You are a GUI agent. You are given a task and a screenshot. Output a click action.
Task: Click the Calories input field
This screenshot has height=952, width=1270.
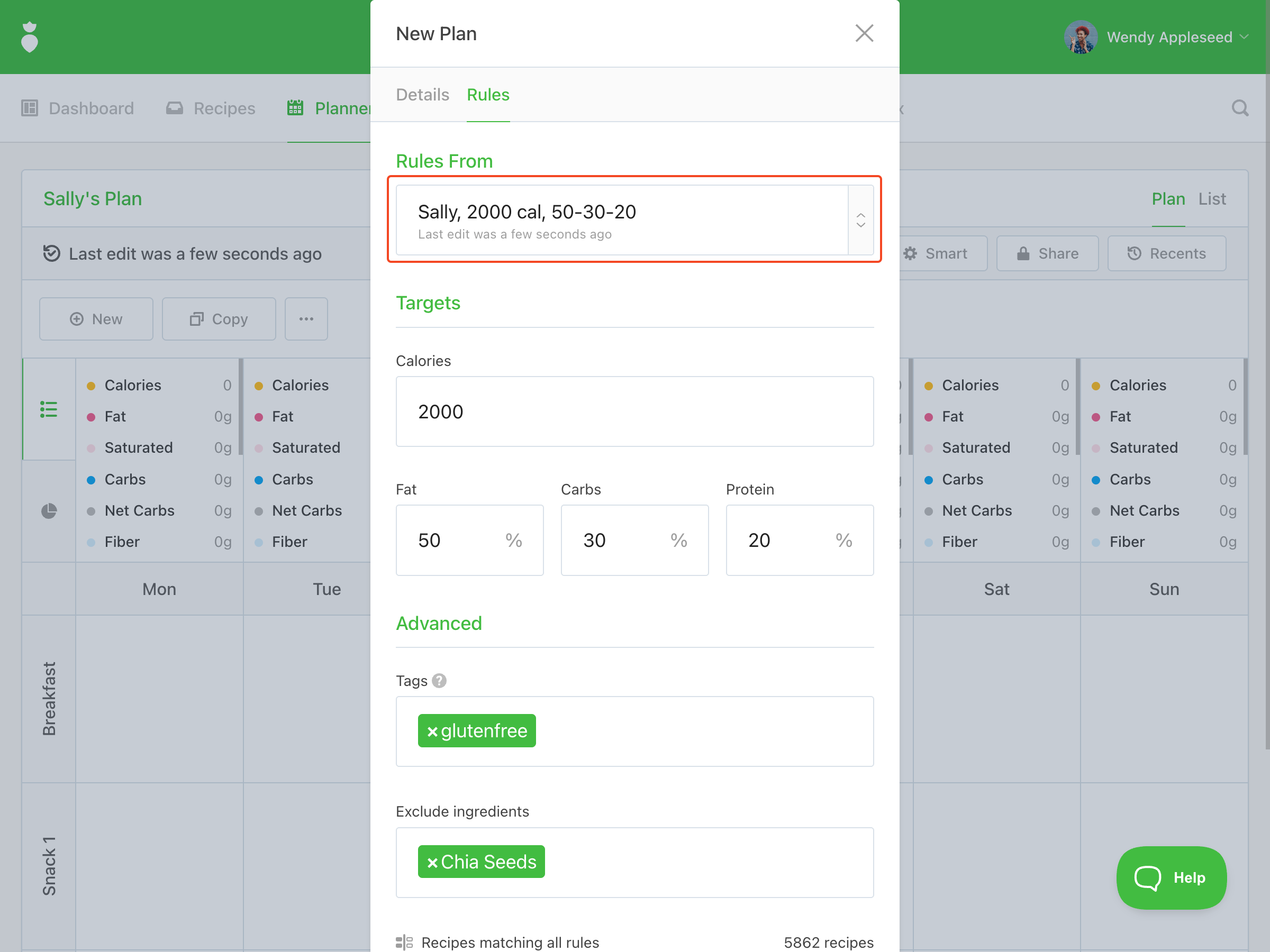point(634,411)
